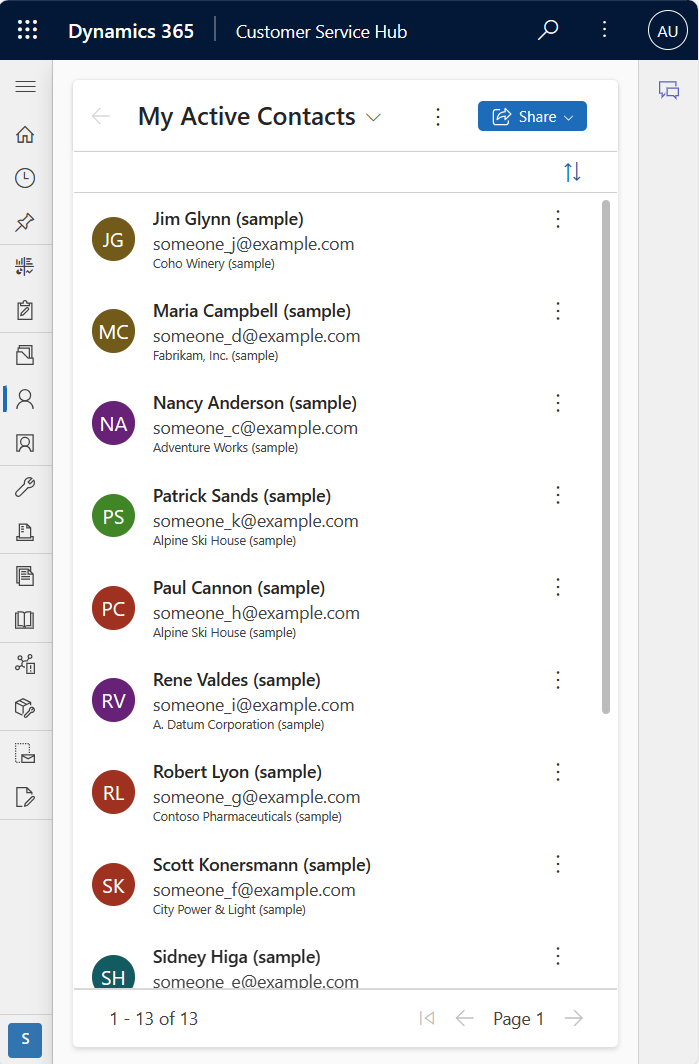Click Adventure Works (sample) text
Screen dimensions: 699x1064
pos(225,448)
